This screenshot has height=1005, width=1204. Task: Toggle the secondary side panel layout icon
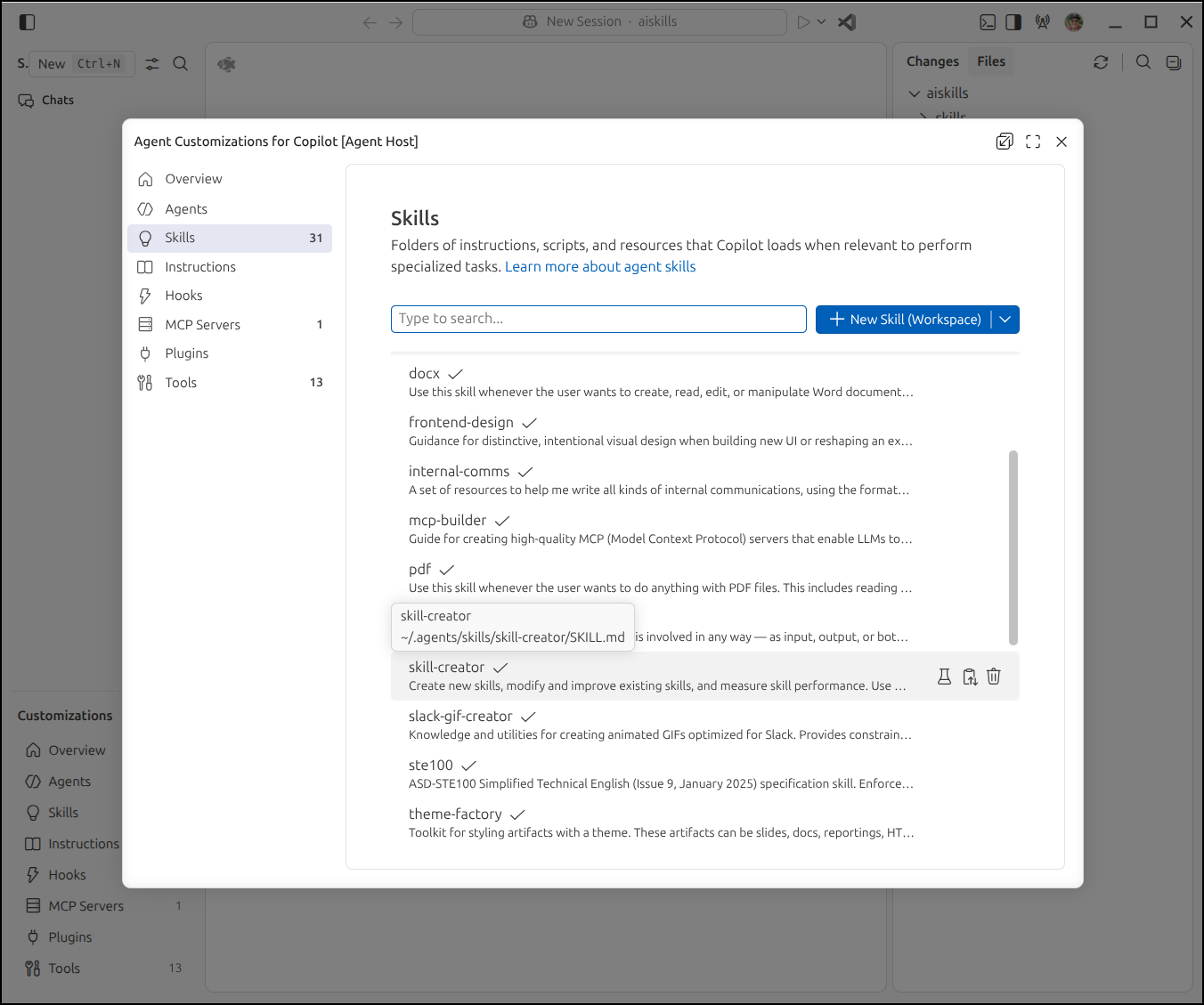[1013, 22]
